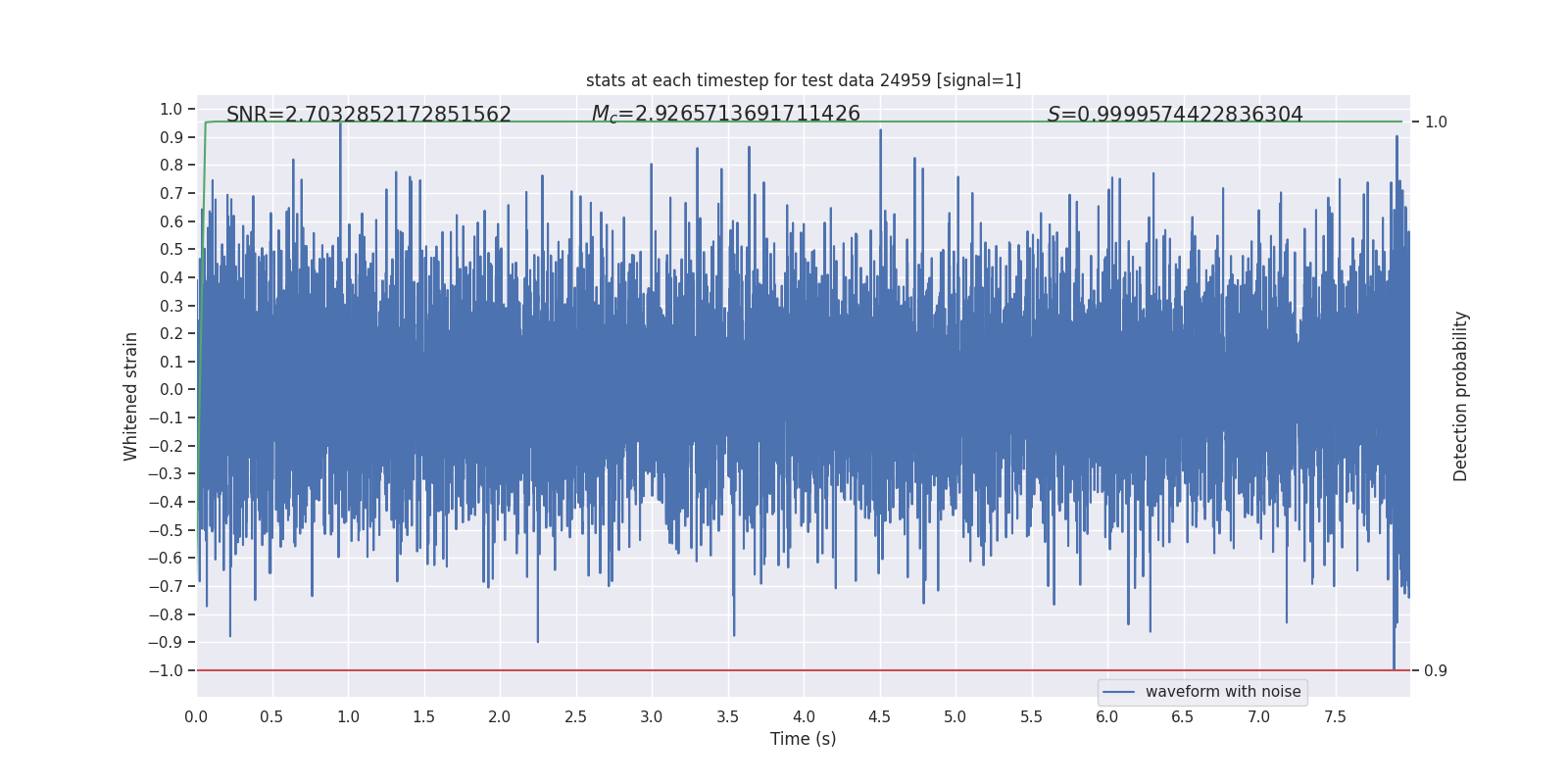Click the plot title about test data 24959
This screenshot has width=1568, height=784.
pyautogui.click(x=804, y=80)
